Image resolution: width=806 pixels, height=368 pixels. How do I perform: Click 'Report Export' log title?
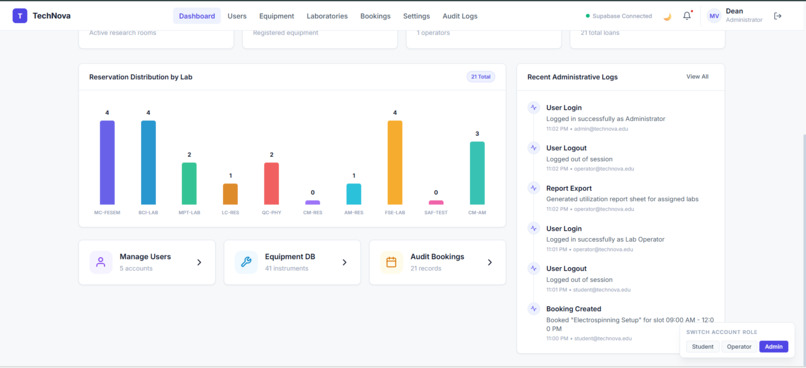click(x=569, y=188)
